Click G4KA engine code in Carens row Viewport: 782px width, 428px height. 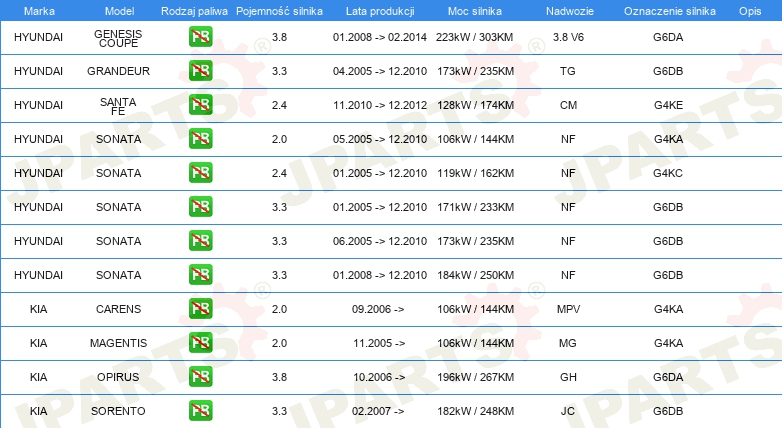668,309
